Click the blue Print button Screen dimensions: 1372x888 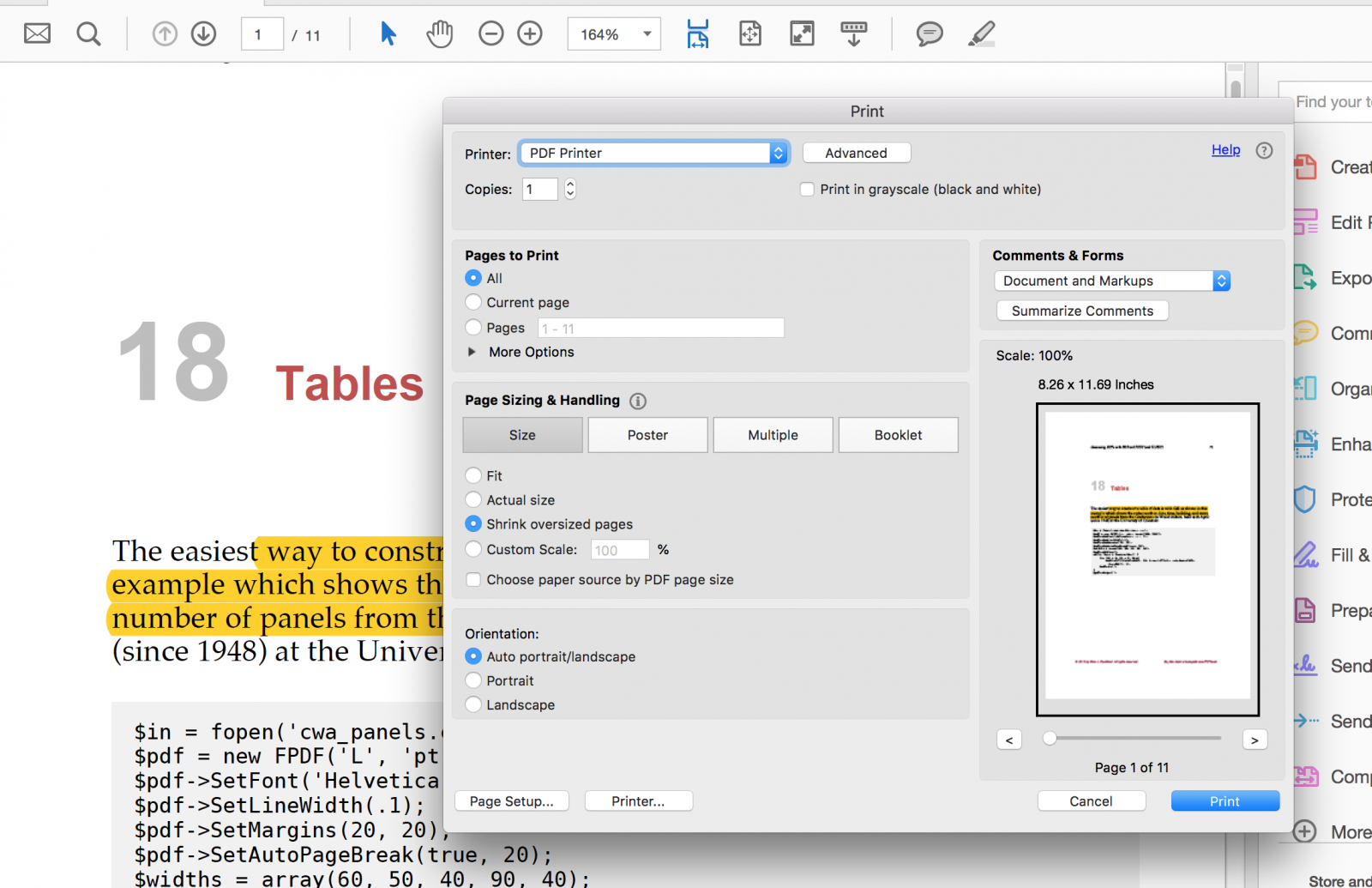[x=1225, y=801]
